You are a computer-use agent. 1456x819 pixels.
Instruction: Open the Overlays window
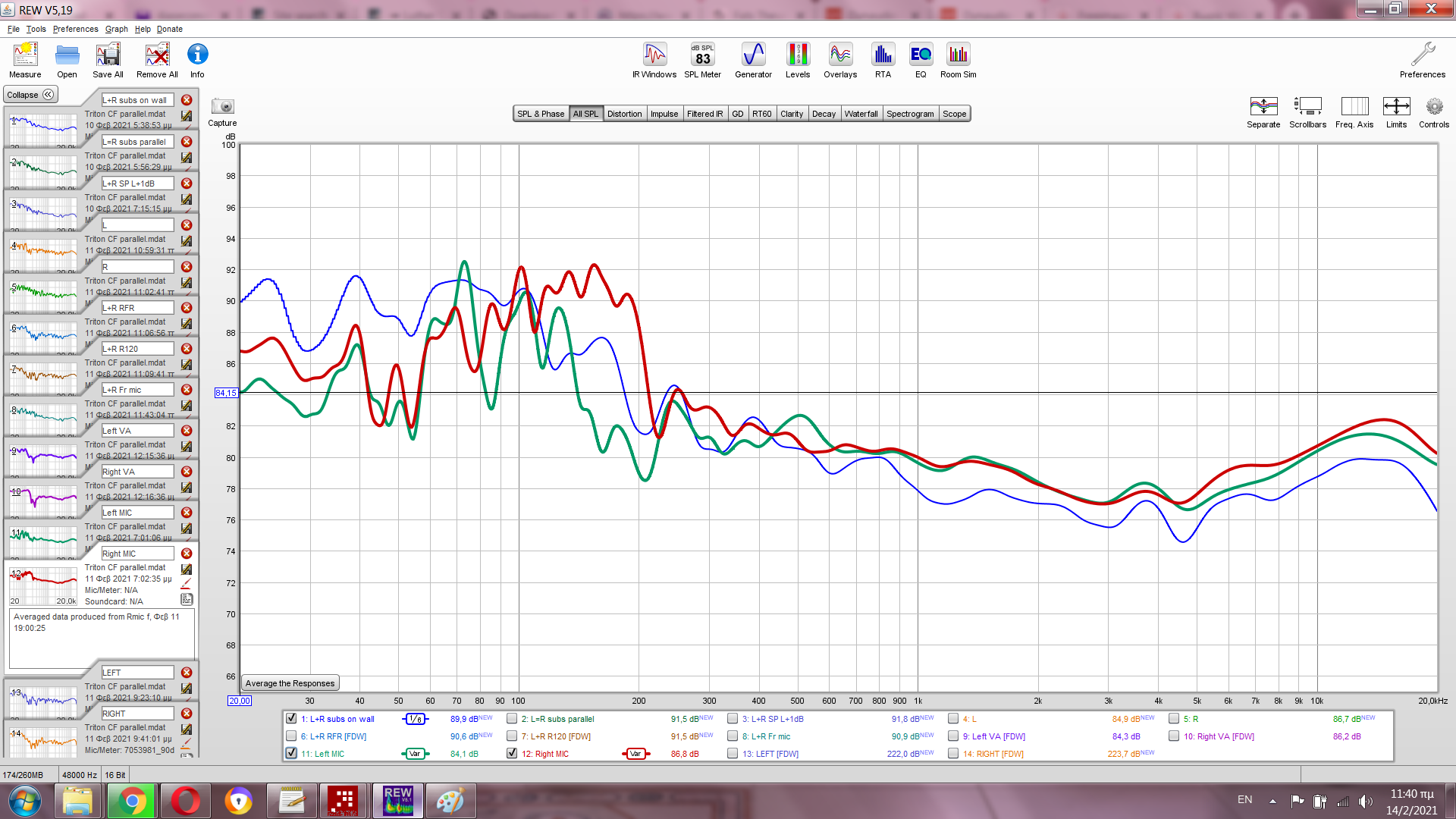click(x=840, y=60)
